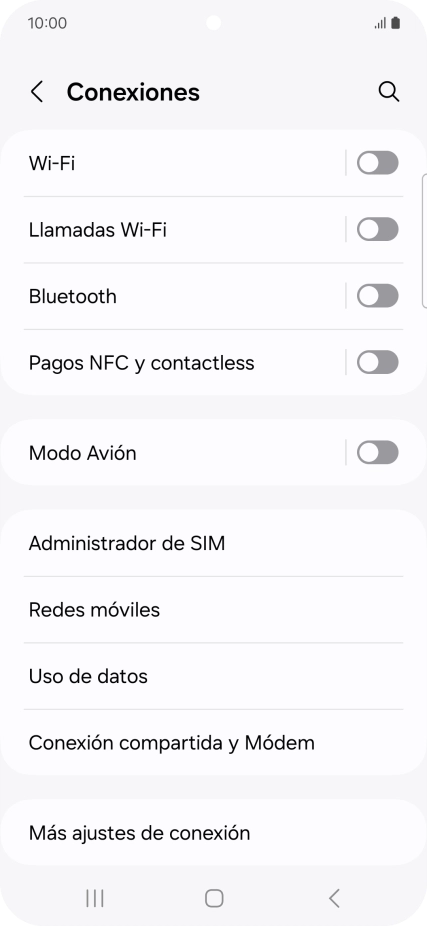Tap the home navigation button

214,898
